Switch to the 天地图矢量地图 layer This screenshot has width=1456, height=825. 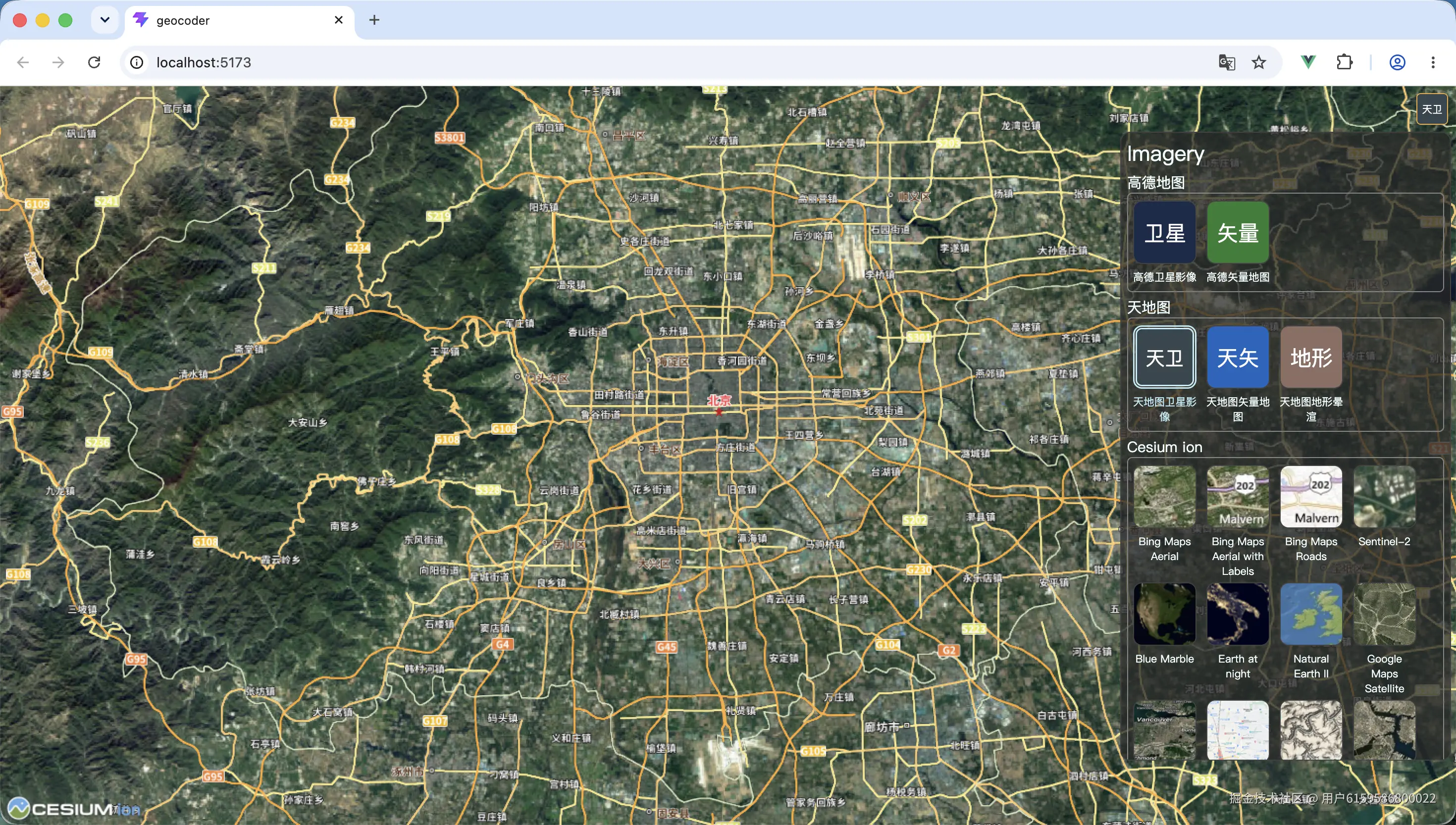point(1238,357)
